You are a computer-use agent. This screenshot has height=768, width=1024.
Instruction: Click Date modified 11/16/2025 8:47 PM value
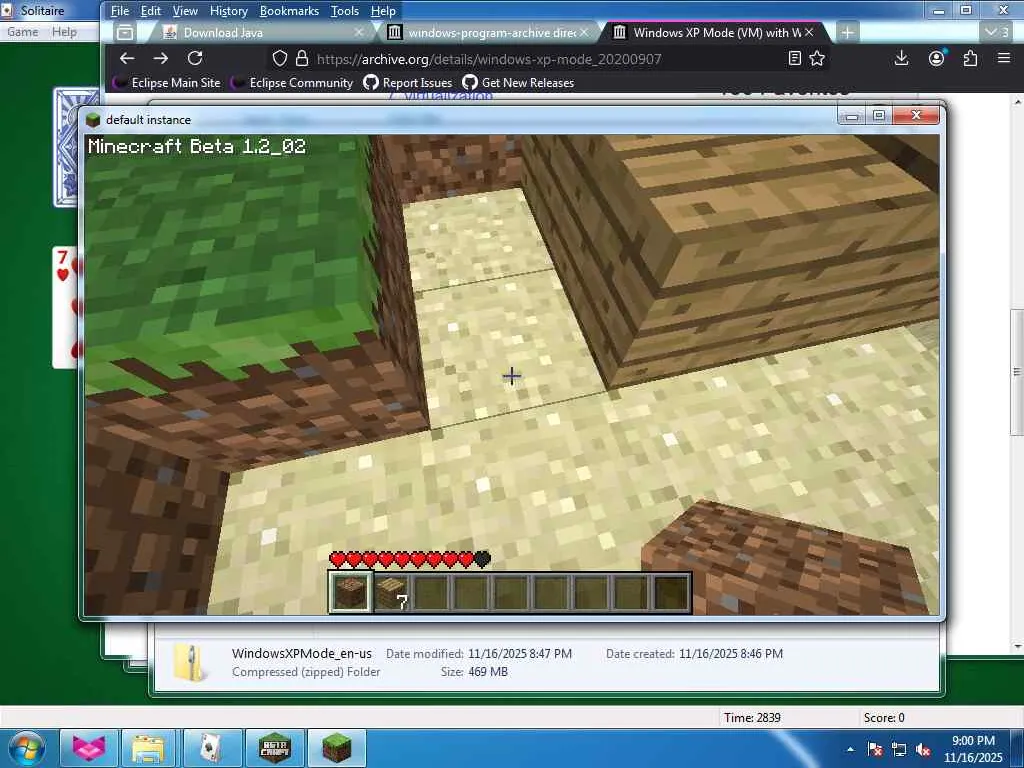click(x=520, y=654)
